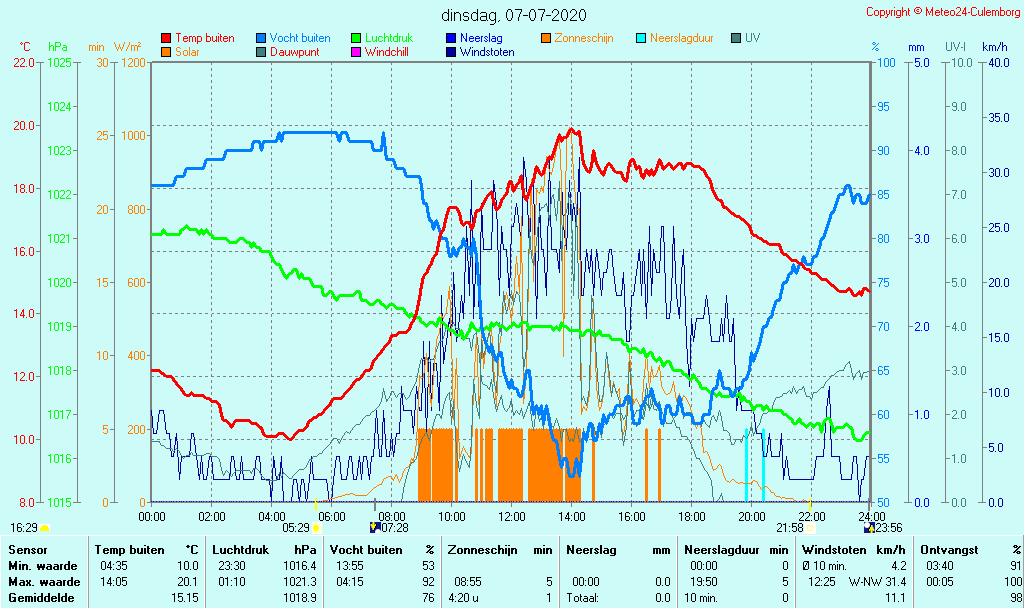Click the moon icon beside 07:28
The width and height of the screenshot is (1026, 608).
point(375,527)
